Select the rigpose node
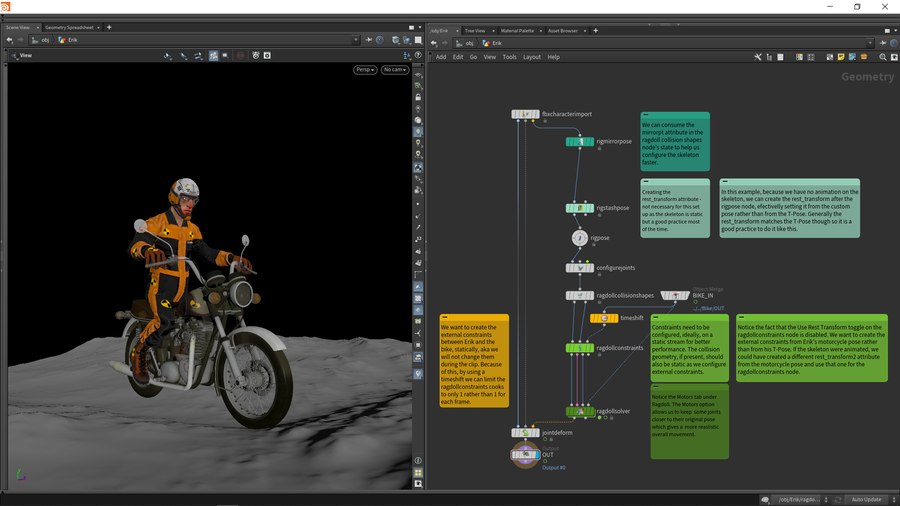900x506 pixels. pyautogui.click(x=580, y=239)
